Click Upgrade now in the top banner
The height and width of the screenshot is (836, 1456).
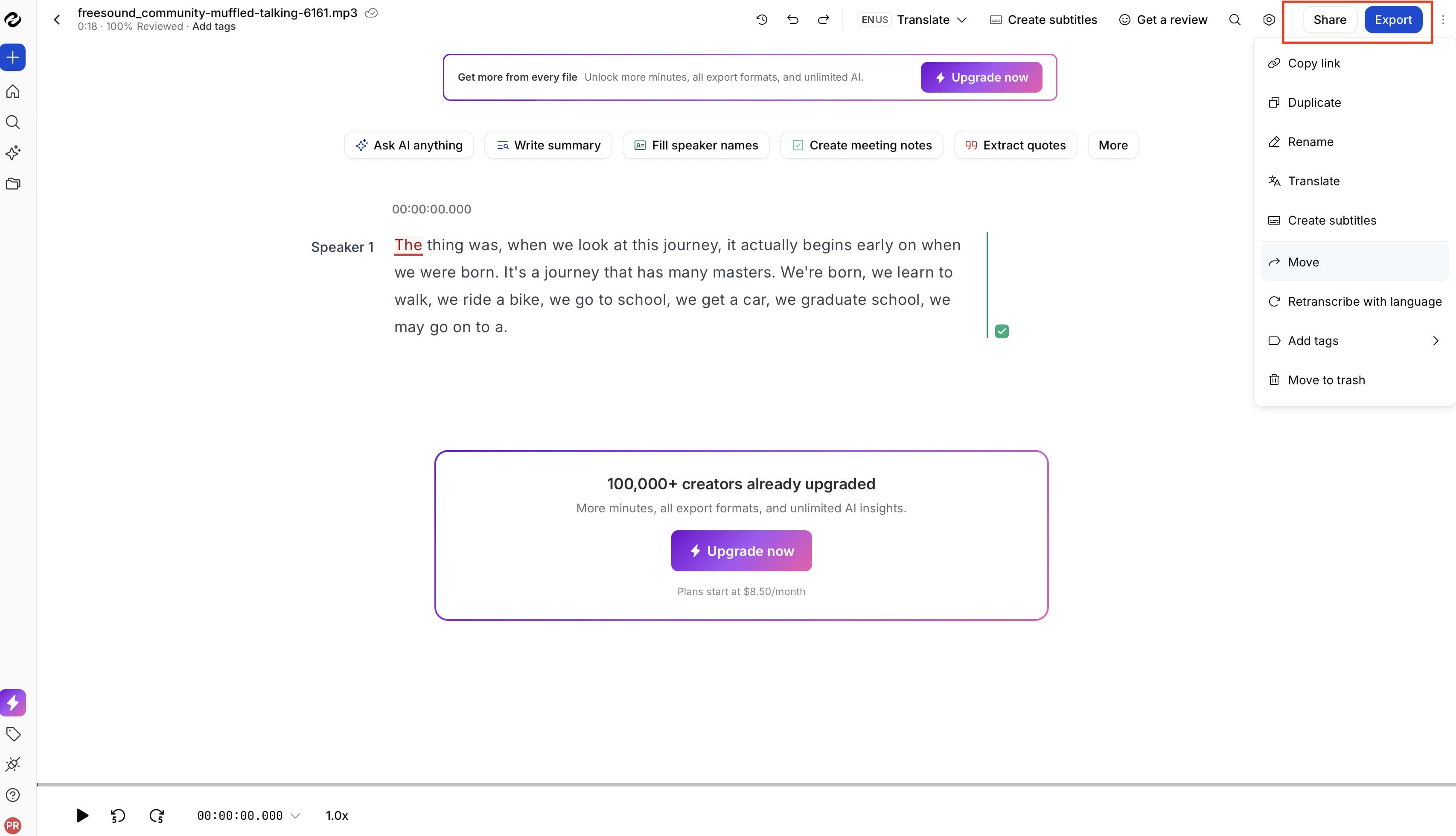(x=981, y=78)
